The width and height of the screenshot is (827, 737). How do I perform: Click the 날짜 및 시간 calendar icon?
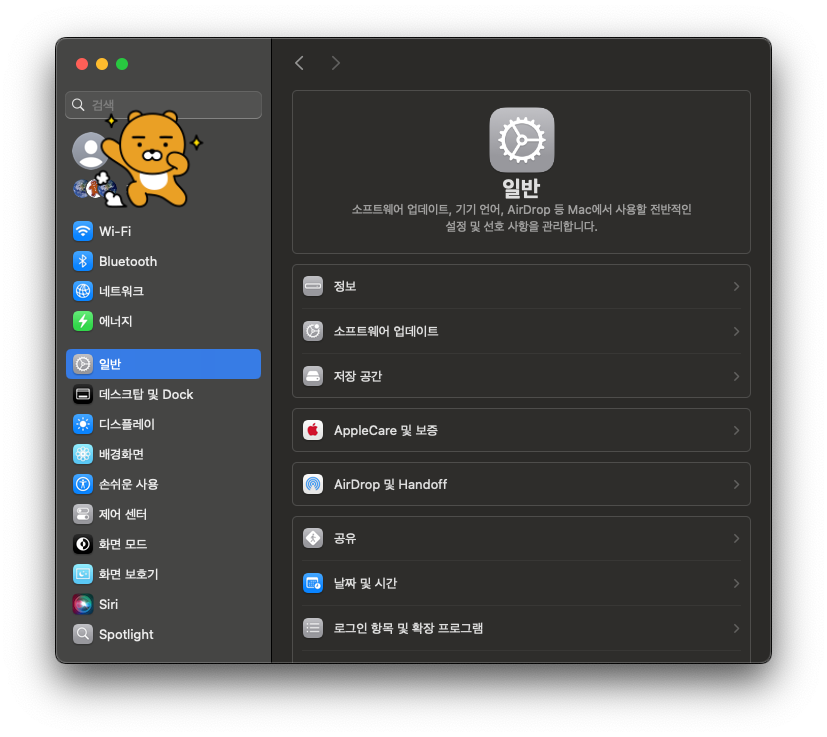313,583
